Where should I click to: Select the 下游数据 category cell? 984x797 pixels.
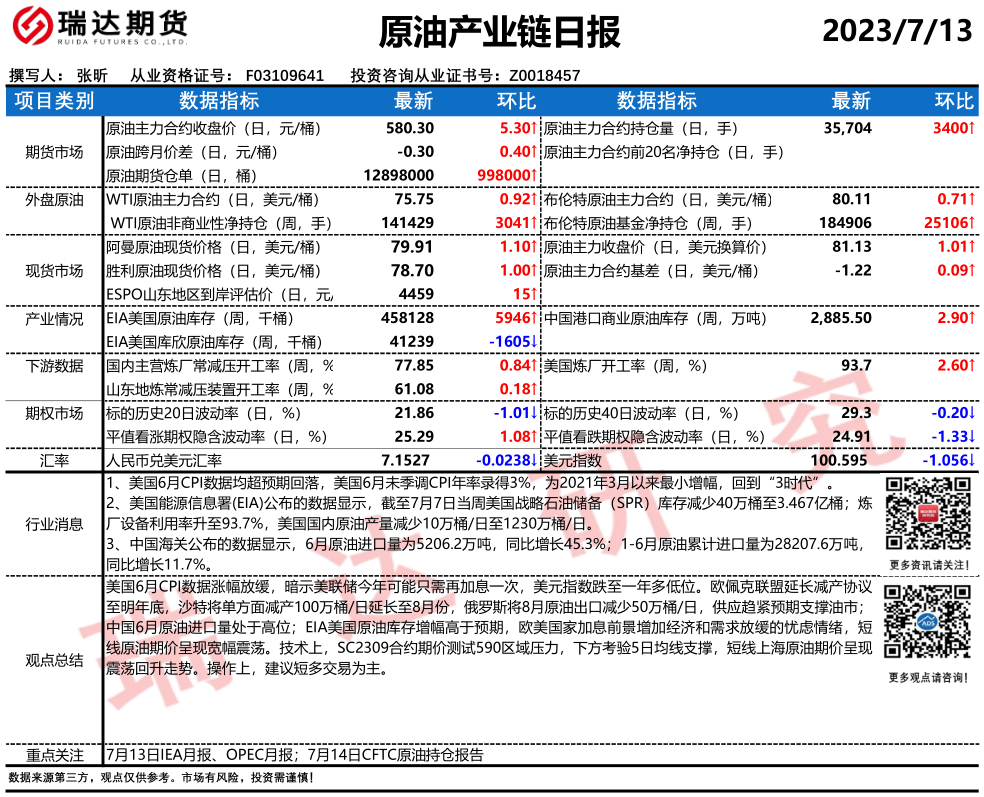pyautogui.click(x=54, y=377)
